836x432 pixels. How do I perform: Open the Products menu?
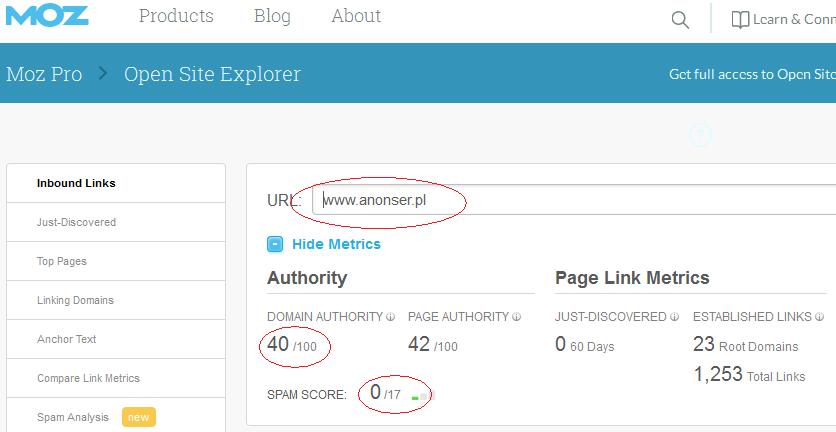point(176,16)
